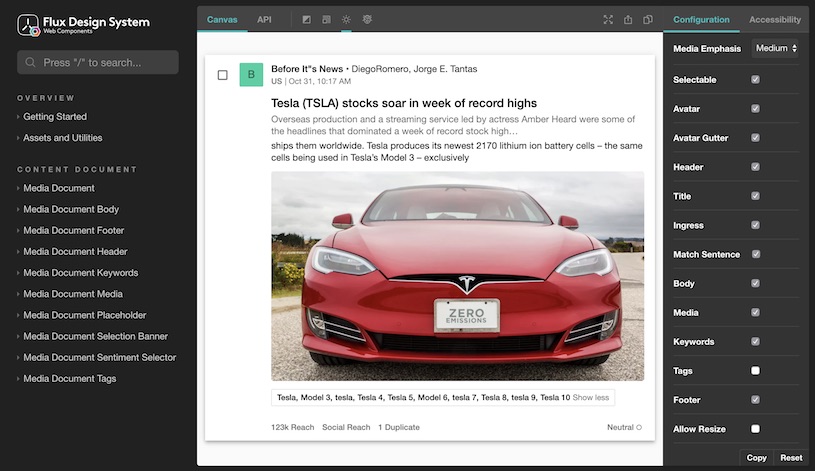This screenshot has height=471, width=815.
Task: Toggle the Avatar Gutter checkbox
Action: (755, 138)
